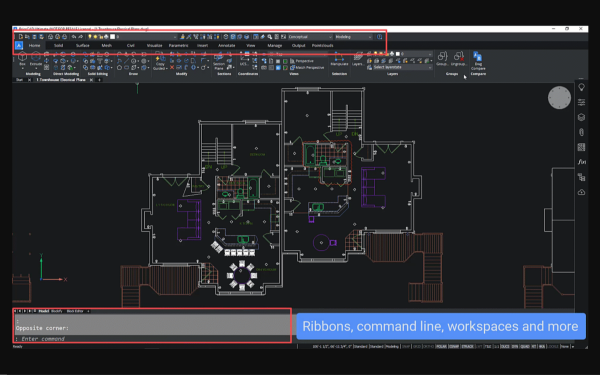Viewport: 600px width, 375px height.
Task: Open the Modeling workspace dropdown
Action: coord(353,37)
